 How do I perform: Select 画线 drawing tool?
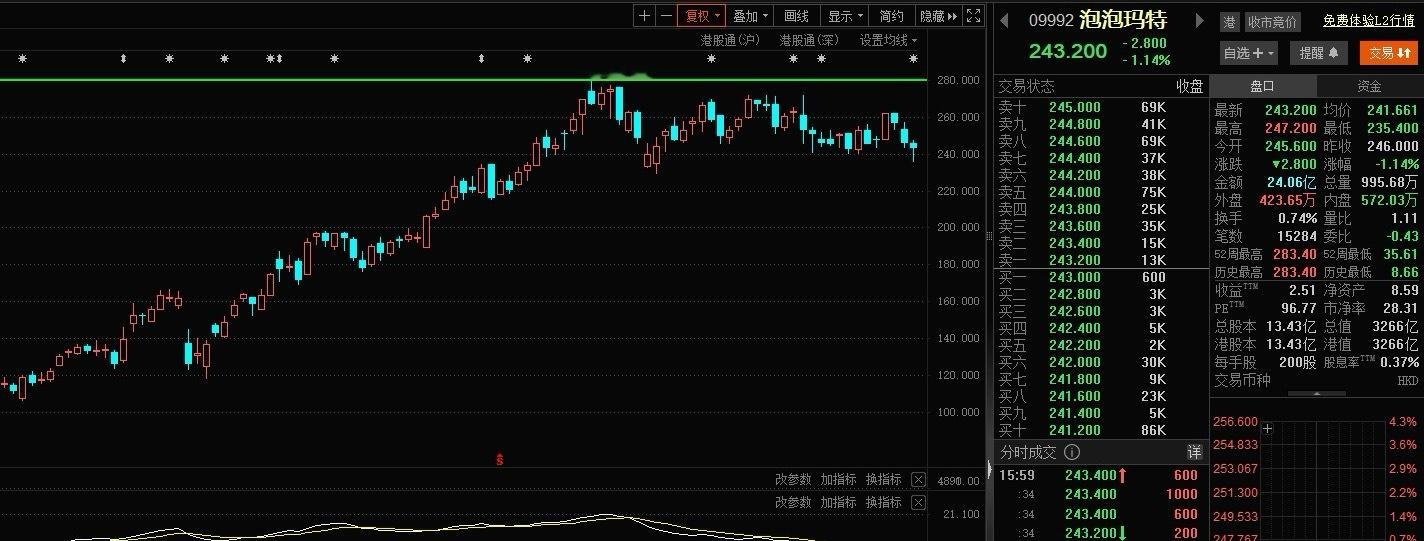(x=797, y=16)
